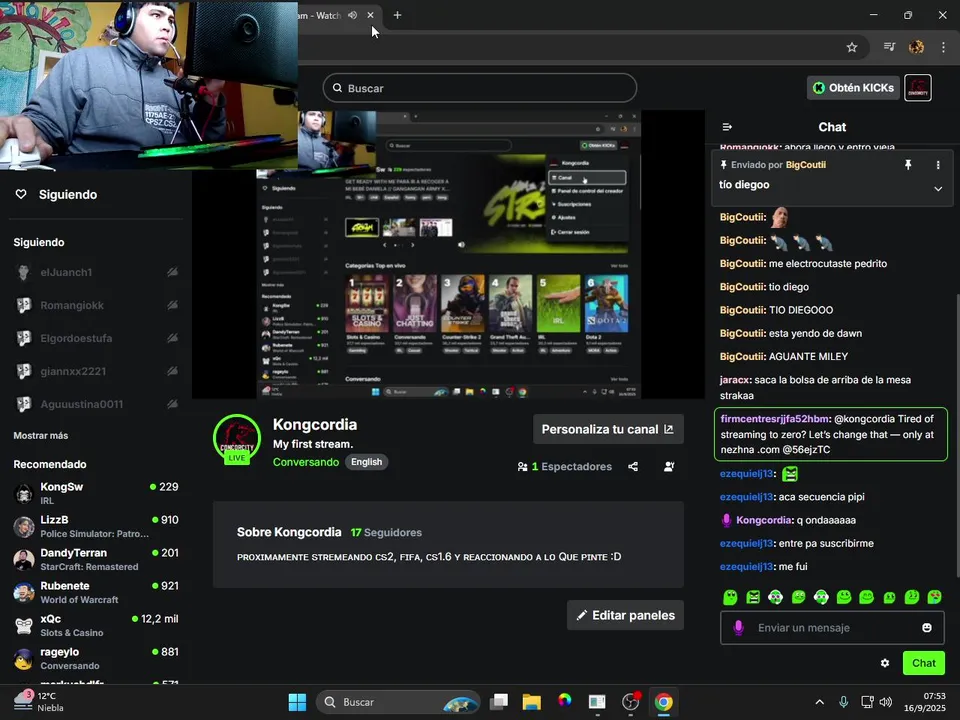960x720 pixels.
Task: Click the English language tag
Action: point(366,462)
